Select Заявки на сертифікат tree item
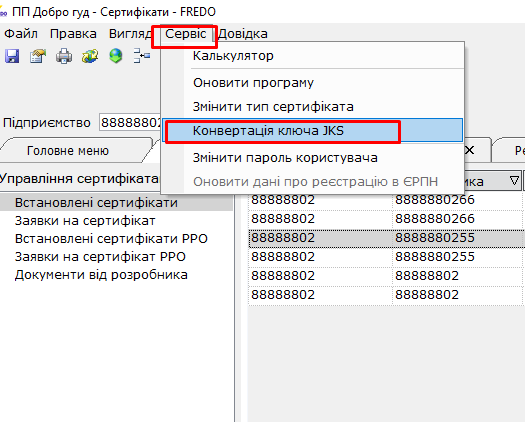 [85, 221]
